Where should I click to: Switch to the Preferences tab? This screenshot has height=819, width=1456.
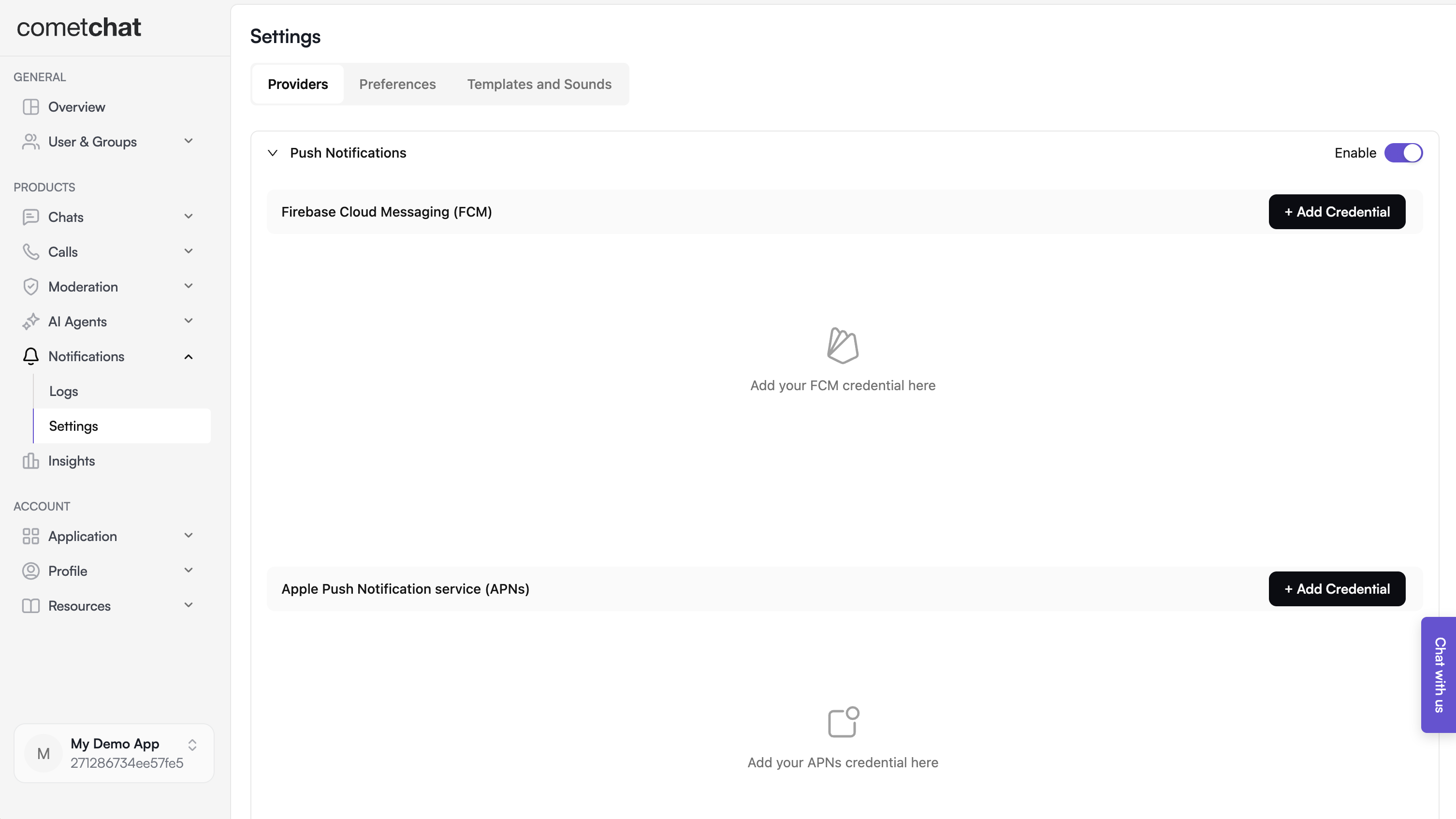(397, 84)
